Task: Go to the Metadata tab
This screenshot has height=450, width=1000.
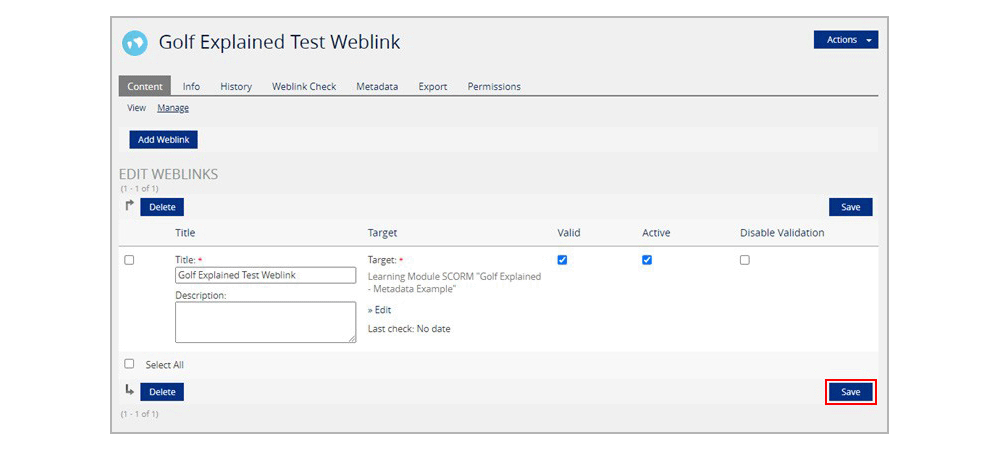Action: (377, 86)
